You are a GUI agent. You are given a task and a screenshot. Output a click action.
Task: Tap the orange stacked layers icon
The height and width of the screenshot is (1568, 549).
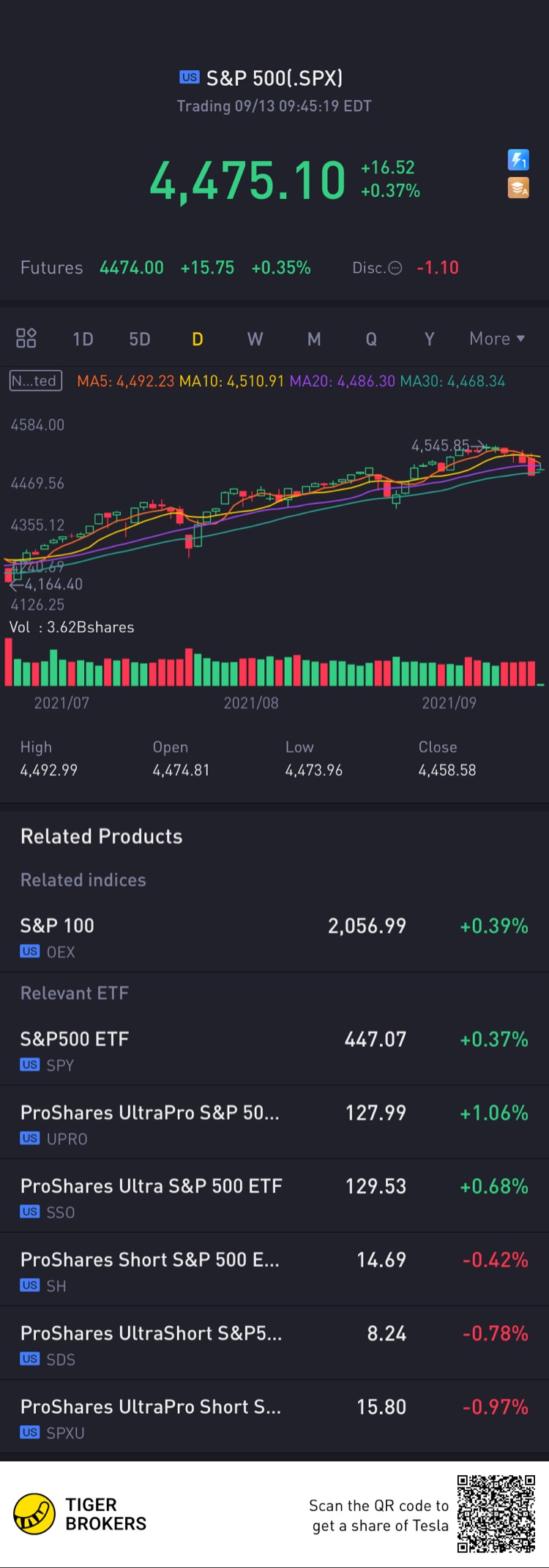[x=518, y=188]
